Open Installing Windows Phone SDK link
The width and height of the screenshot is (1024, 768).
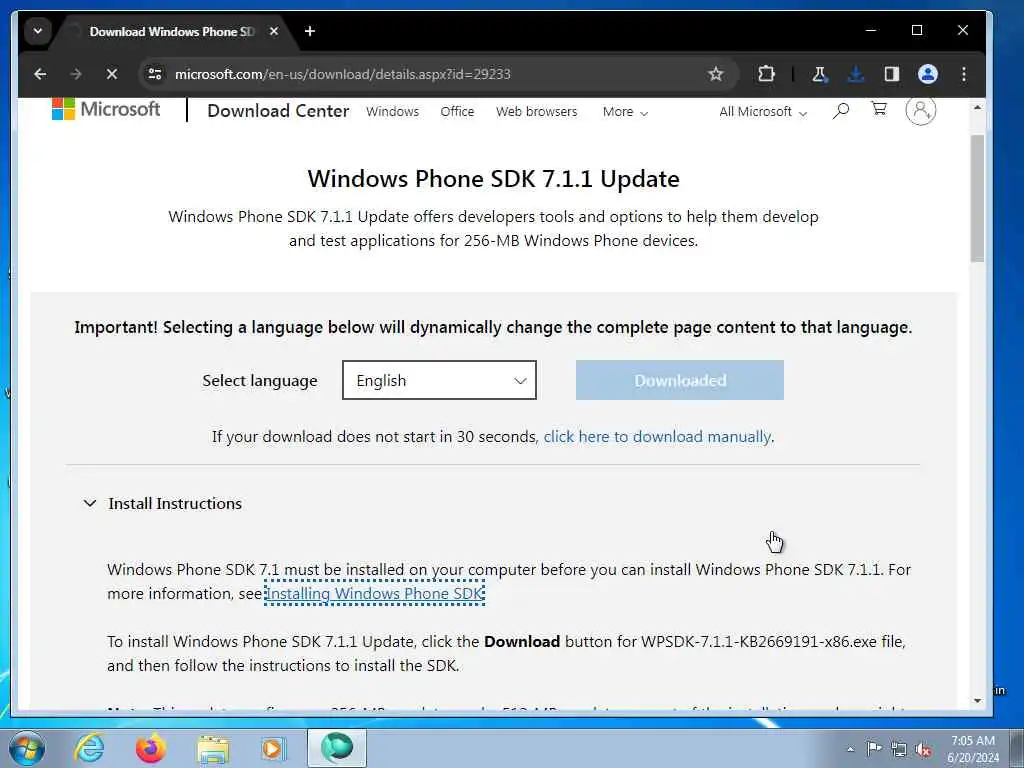(374, 593)
